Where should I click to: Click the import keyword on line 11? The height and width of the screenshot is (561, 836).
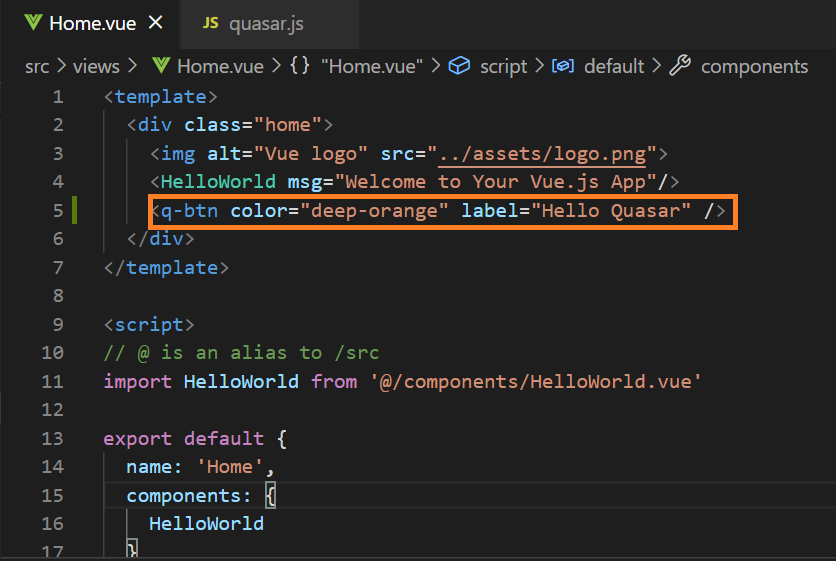[138, 381]
